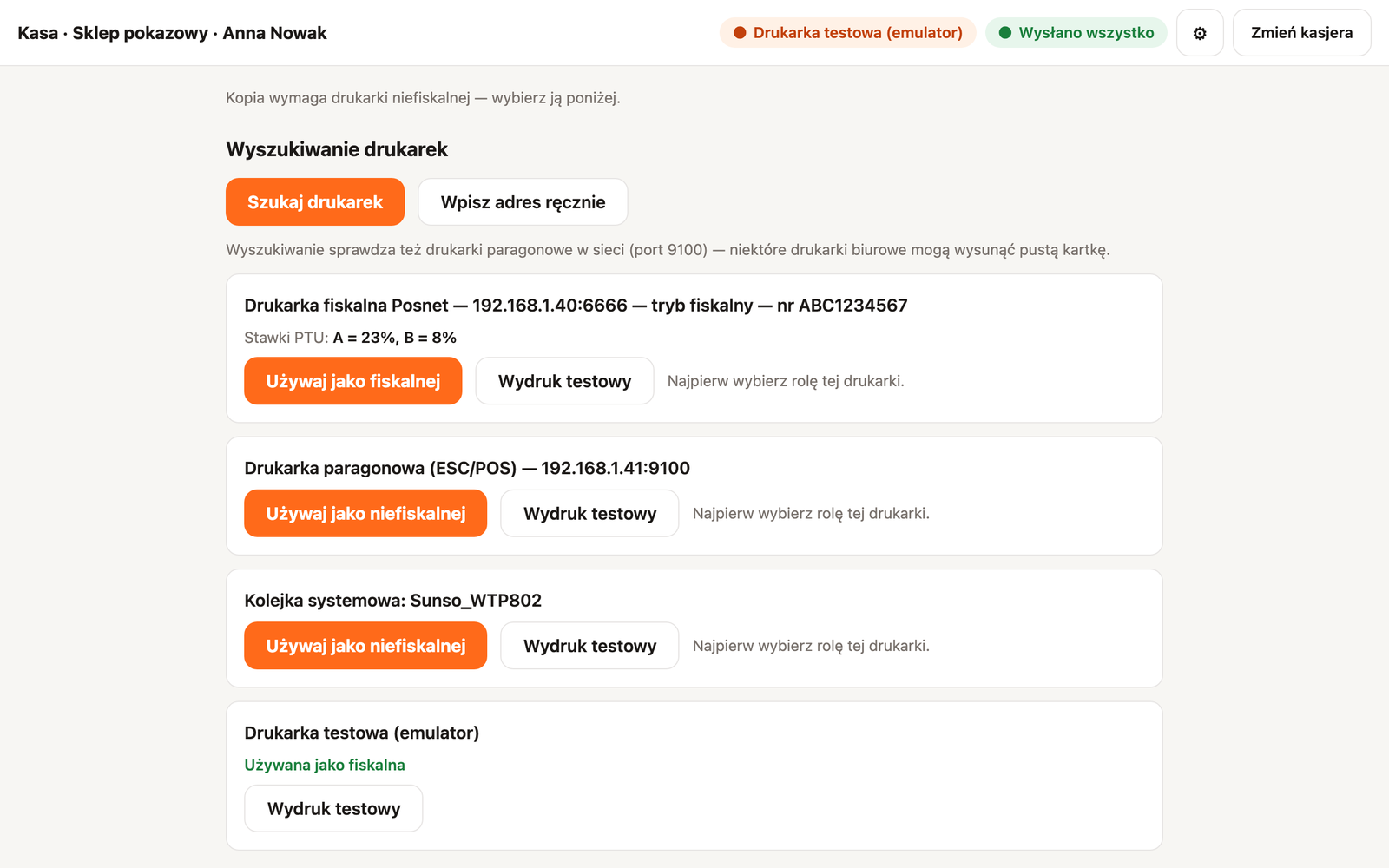
Task: Start search with Szukaj drukarek
Action: click(315, 202)
